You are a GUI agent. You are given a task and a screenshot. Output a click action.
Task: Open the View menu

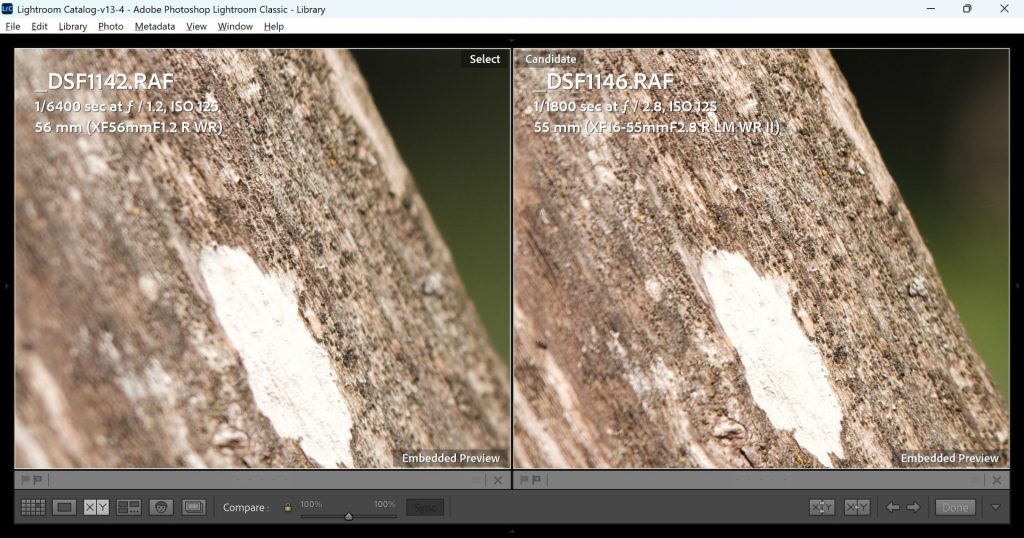point(196,26)
